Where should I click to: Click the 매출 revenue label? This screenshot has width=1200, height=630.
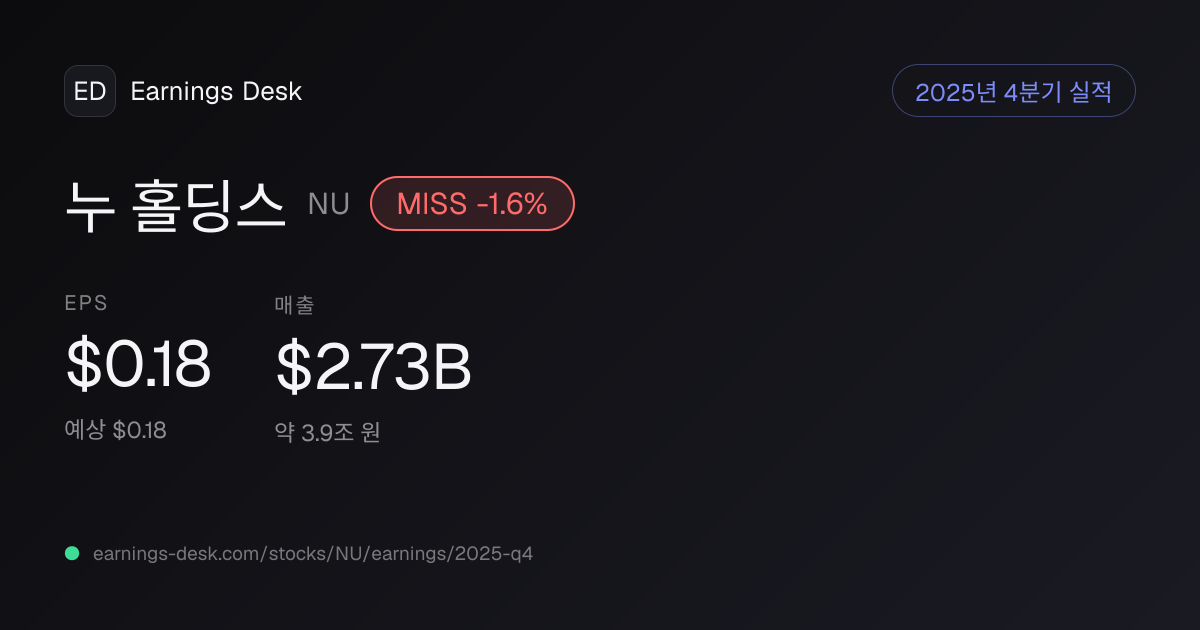(294, 305)
